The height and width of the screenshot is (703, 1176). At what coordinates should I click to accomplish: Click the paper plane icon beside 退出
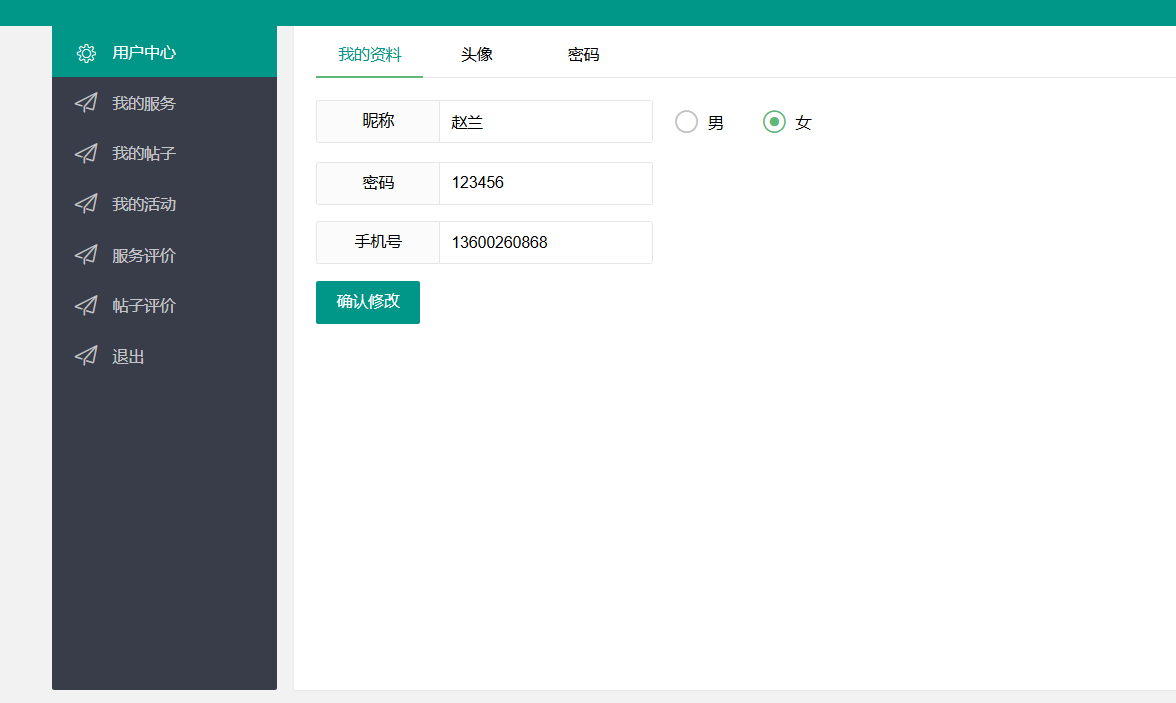coord(86,356)
